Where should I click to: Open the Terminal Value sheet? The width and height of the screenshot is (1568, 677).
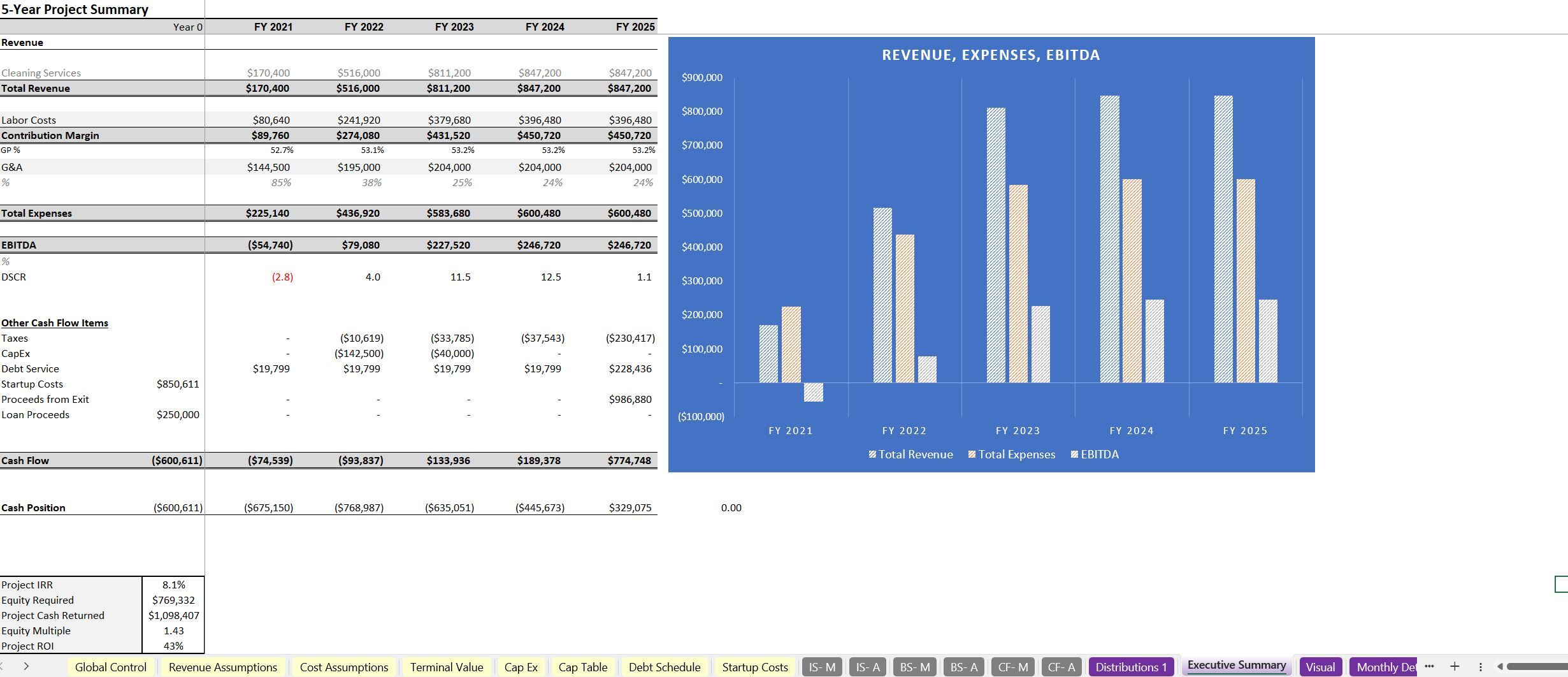[447, 667]
